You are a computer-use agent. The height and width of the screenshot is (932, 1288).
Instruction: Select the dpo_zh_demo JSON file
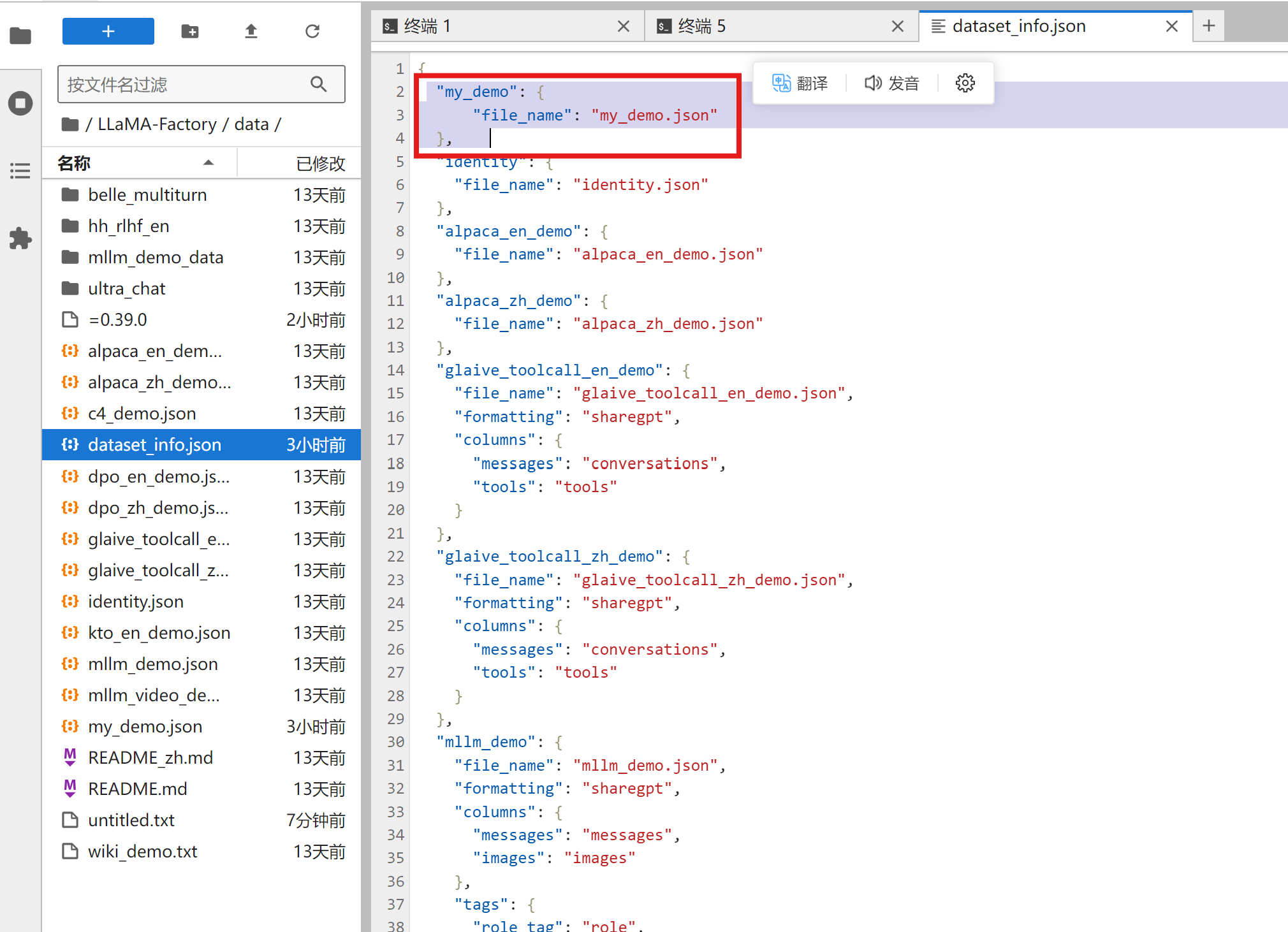click(201, 508)
